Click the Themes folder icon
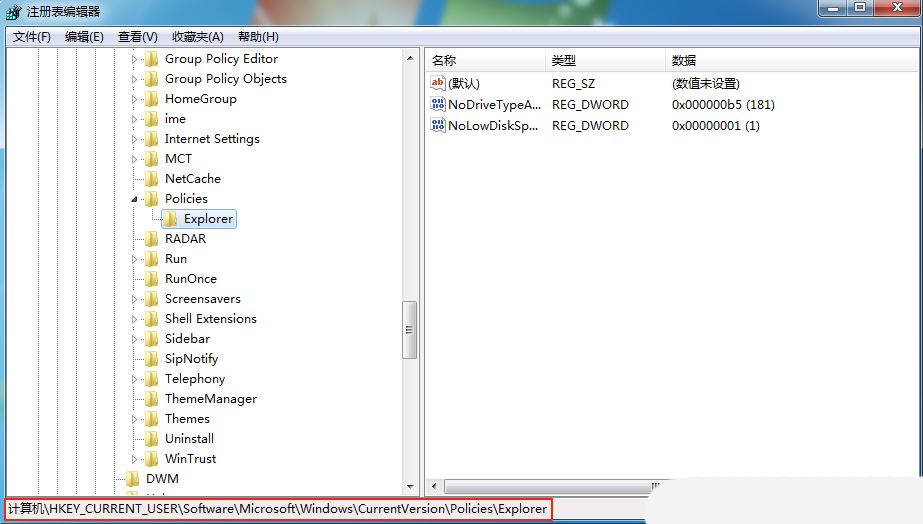 click(x=151, y=419)
